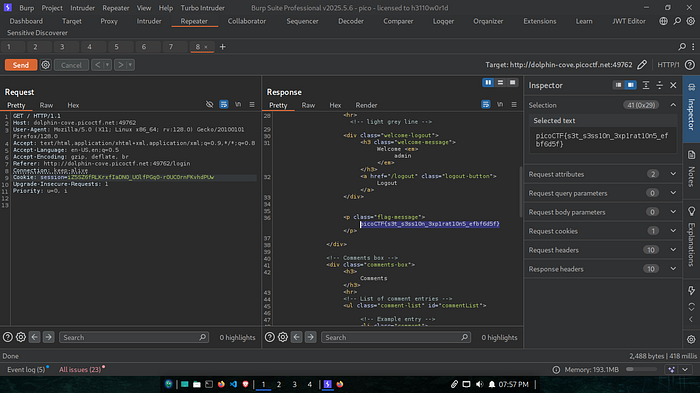
Task: Open response search settings gear
Action: pos(283,337)
